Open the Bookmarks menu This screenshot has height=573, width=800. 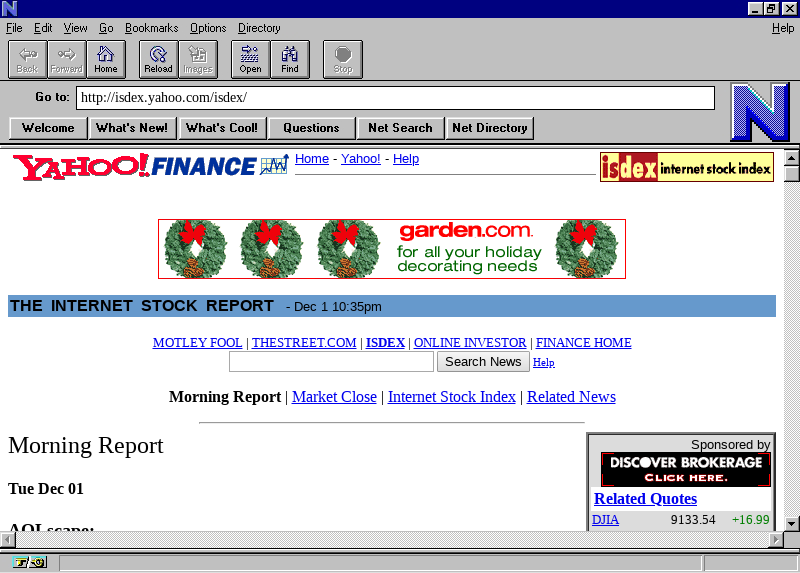click(151, 28)
